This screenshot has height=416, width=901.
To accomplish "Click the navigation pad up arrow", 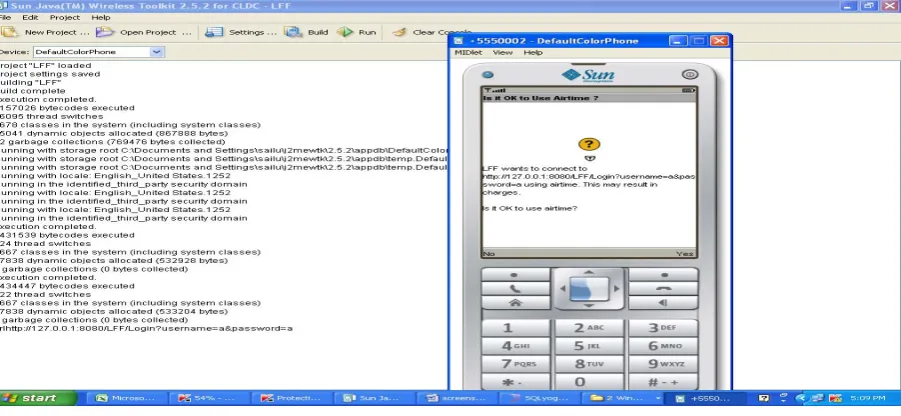I will pos(589,272).
